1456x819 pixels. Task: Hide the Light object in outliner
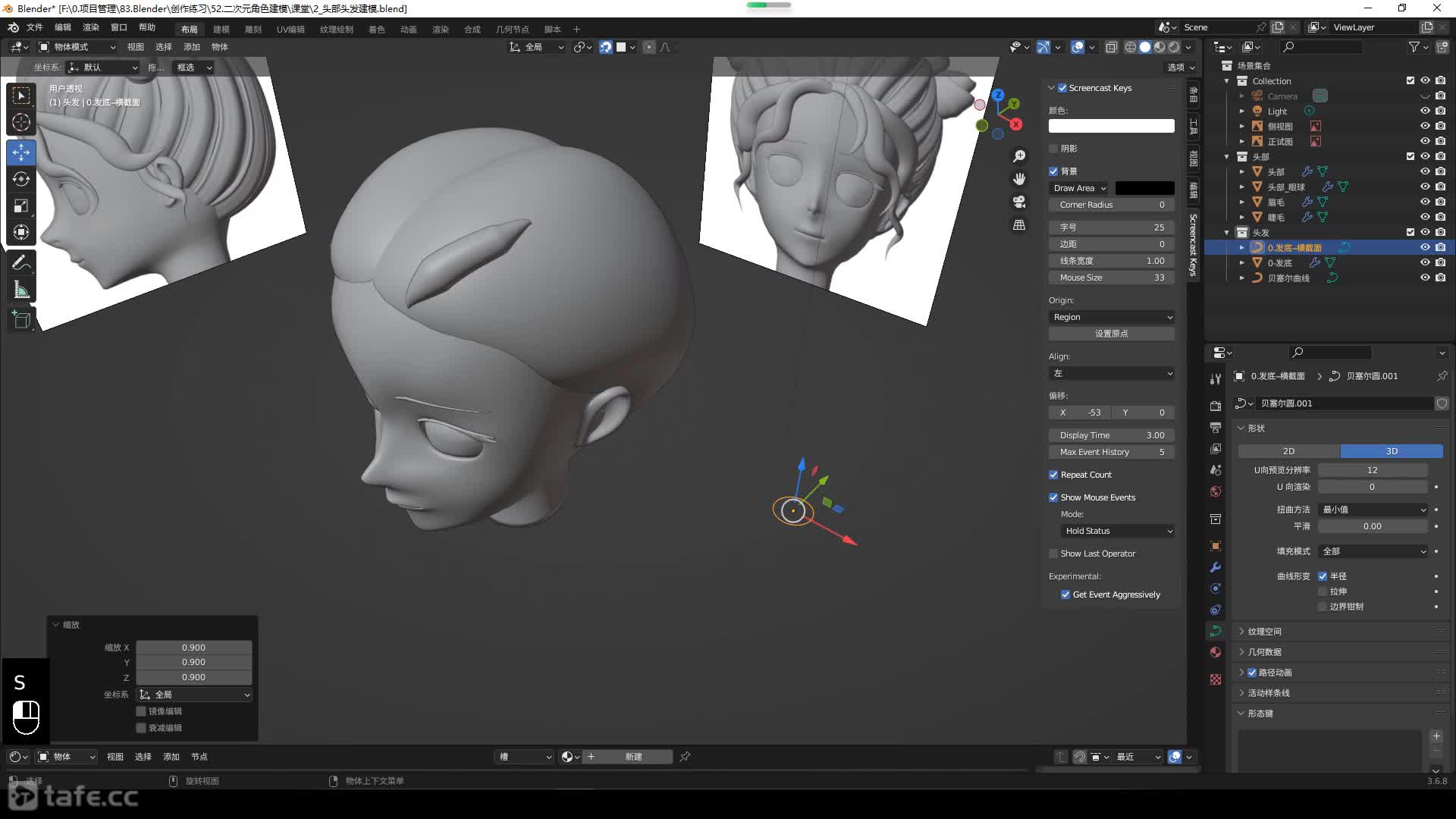[x=1425, y=111]
